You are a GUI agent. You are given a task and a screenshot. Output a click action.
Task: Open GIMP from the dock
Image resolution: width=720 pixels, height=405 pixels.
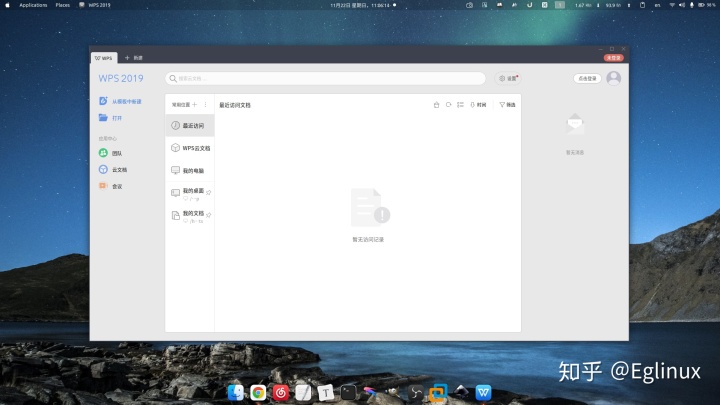click(392, 392)
